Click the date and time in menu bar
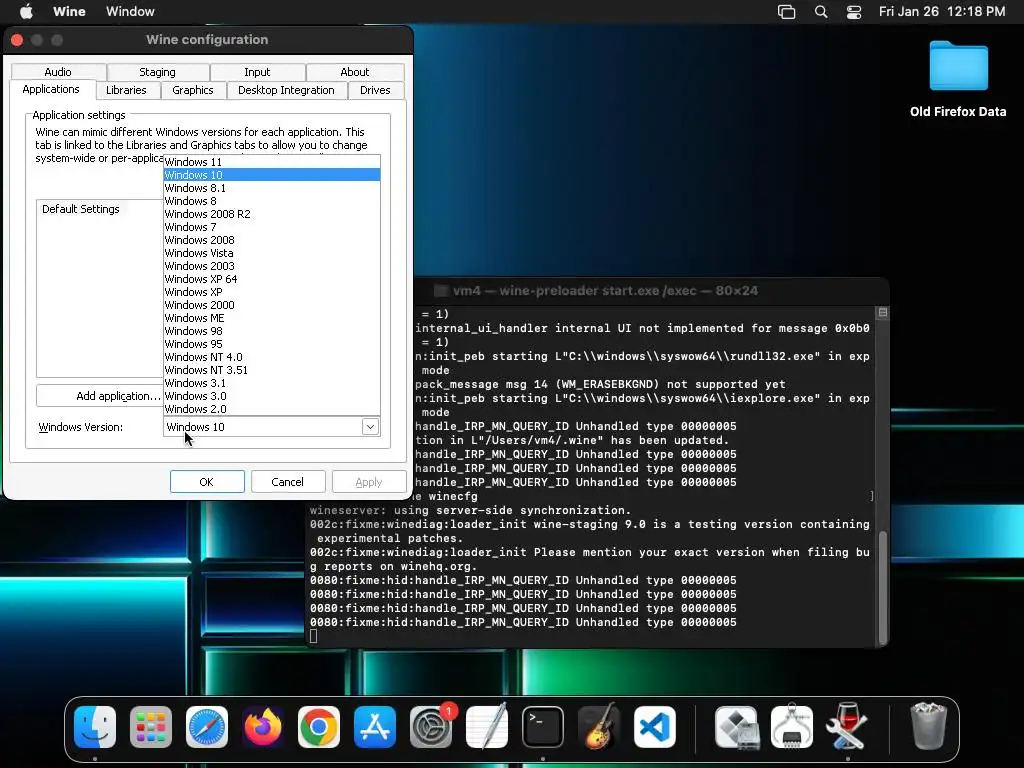This screenshot has height=768, width=1024. pos(942,11)
